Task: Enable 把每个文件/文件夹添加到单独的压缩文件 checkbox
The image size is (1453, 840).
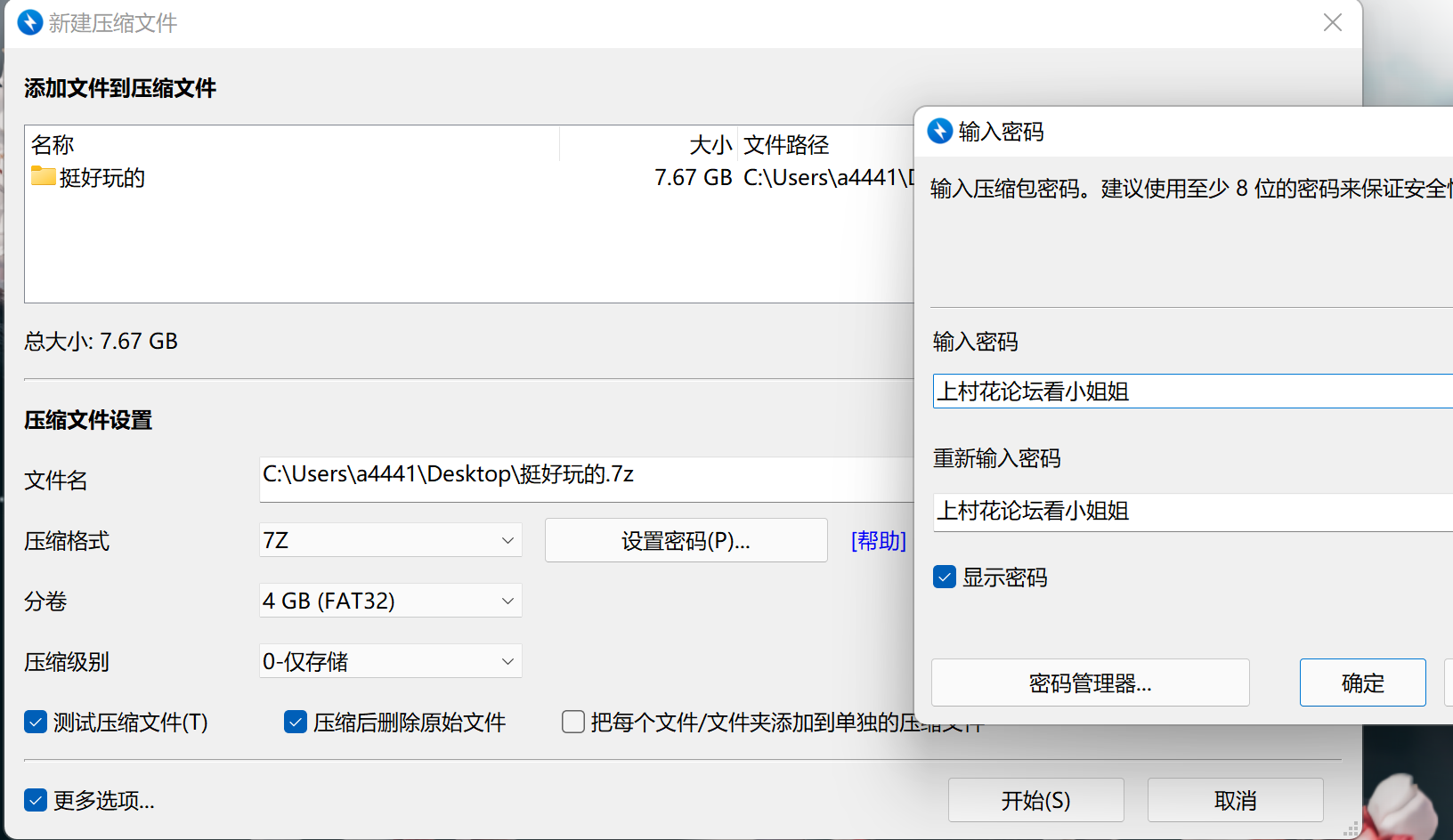Action: pyautogui.click(x=573, y=722)
